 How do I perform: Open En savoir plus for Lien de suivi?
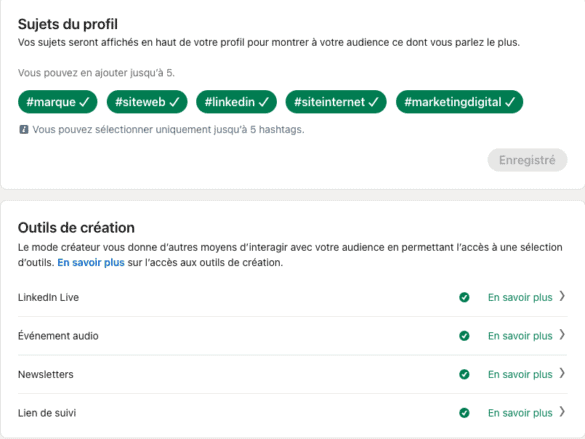coord(520,413)
